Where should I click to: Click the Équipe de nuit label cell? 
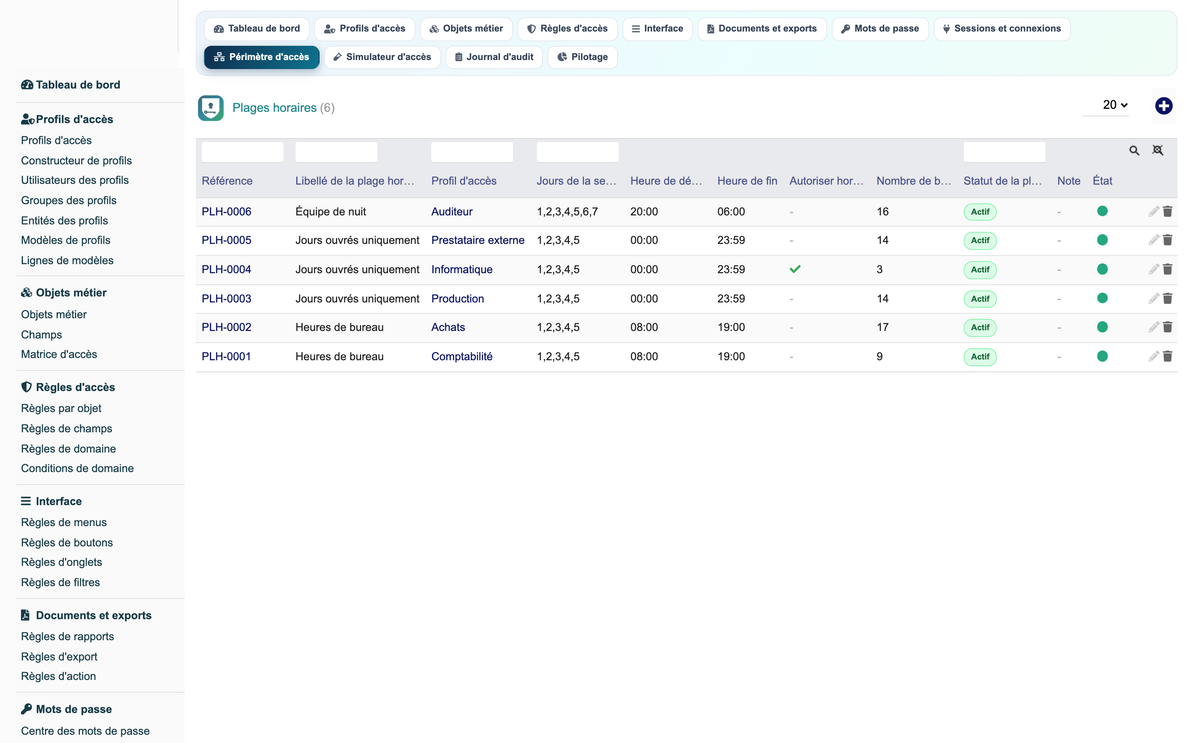click(330, 212)
